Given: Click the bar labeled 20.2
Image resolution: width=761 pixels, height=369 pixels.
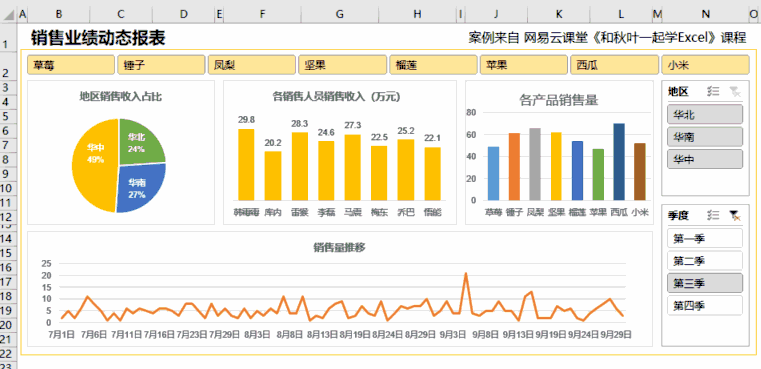Looking at the screenshot, I should pos(273,176).
